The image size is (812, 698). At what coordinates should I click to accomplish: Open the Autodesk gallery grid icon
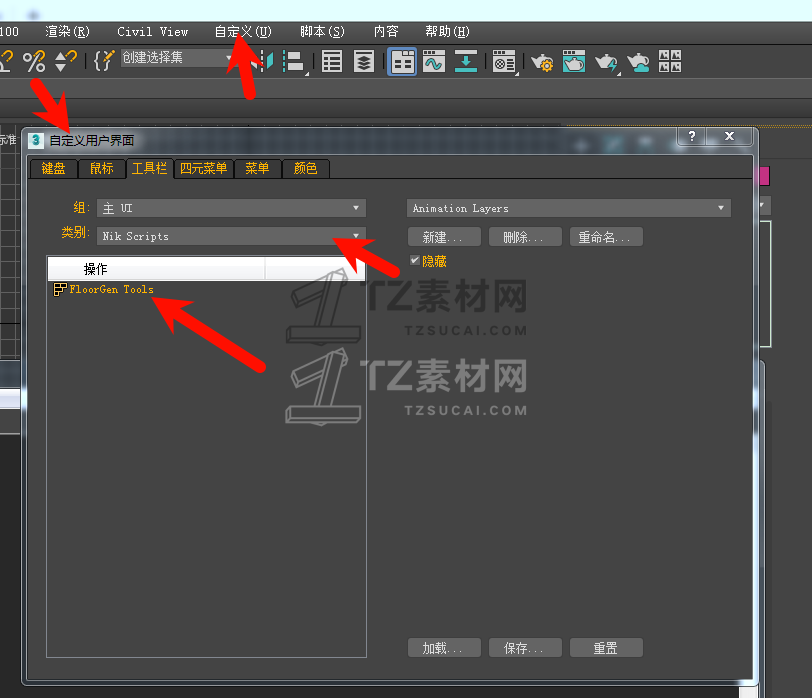pyautogui.click(x=670, y=61)
